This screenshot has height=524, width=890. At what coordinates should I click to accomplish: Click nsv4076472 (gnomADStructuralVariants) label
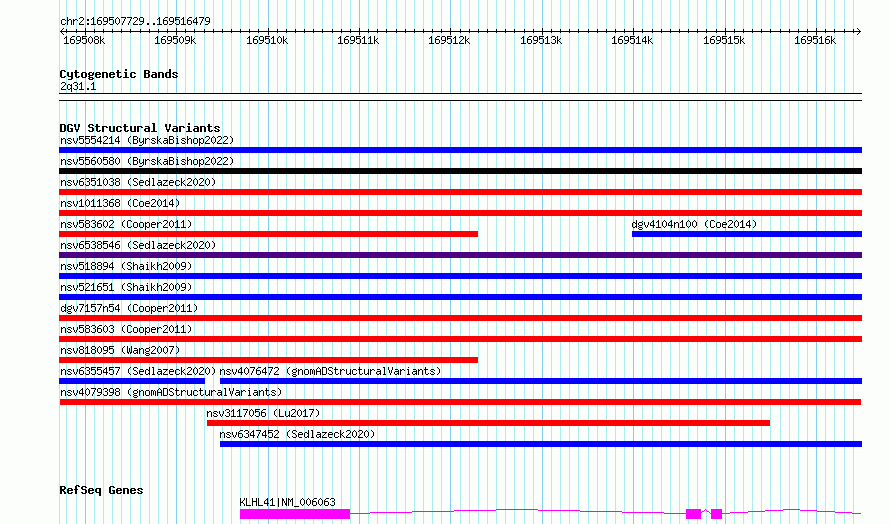pos(330,371)
